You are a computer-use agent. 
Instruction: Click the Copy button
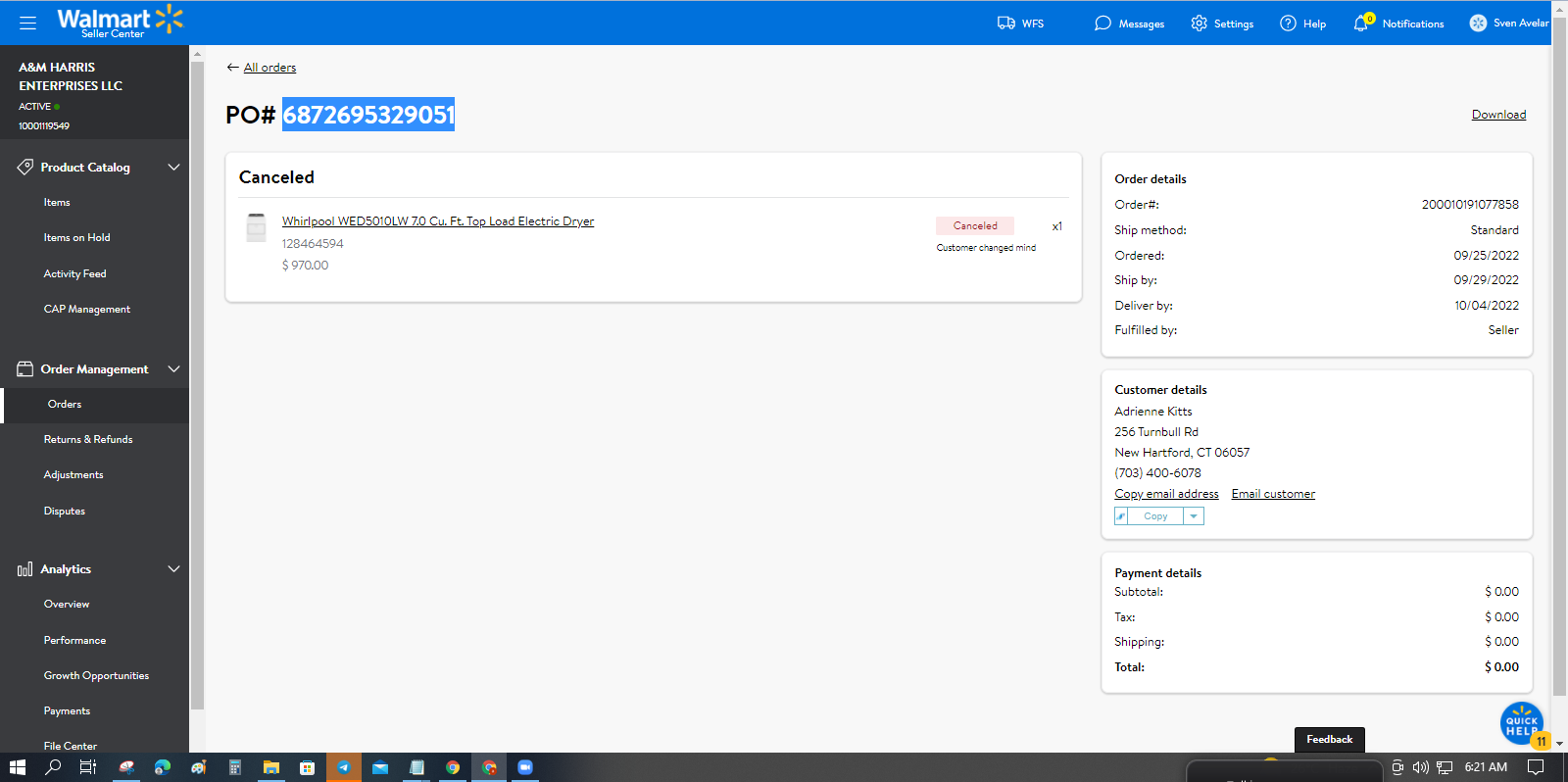coord(1155,516)
